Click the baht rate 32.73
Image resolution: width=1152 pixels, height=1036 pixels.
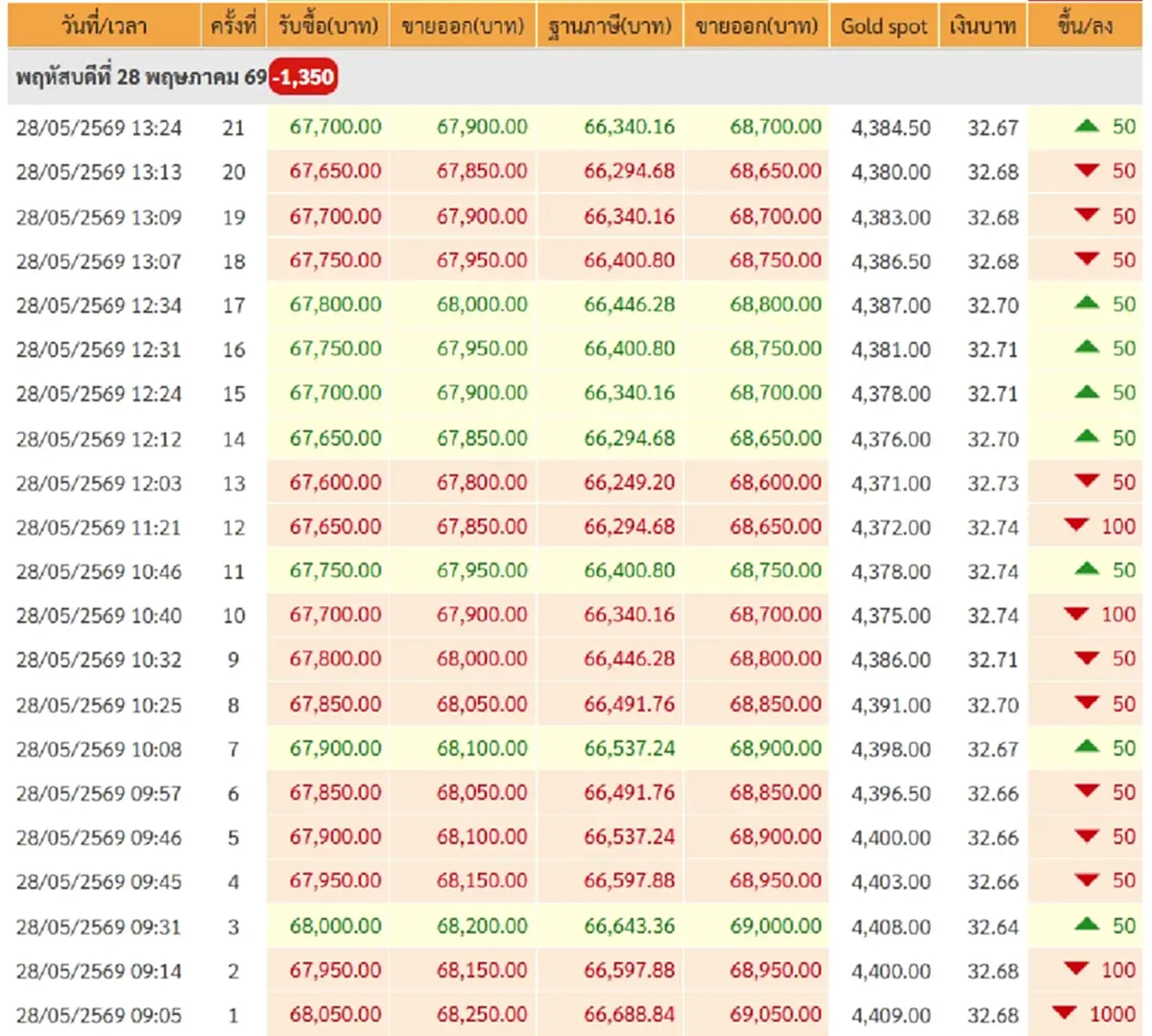[x=993, y=483]
